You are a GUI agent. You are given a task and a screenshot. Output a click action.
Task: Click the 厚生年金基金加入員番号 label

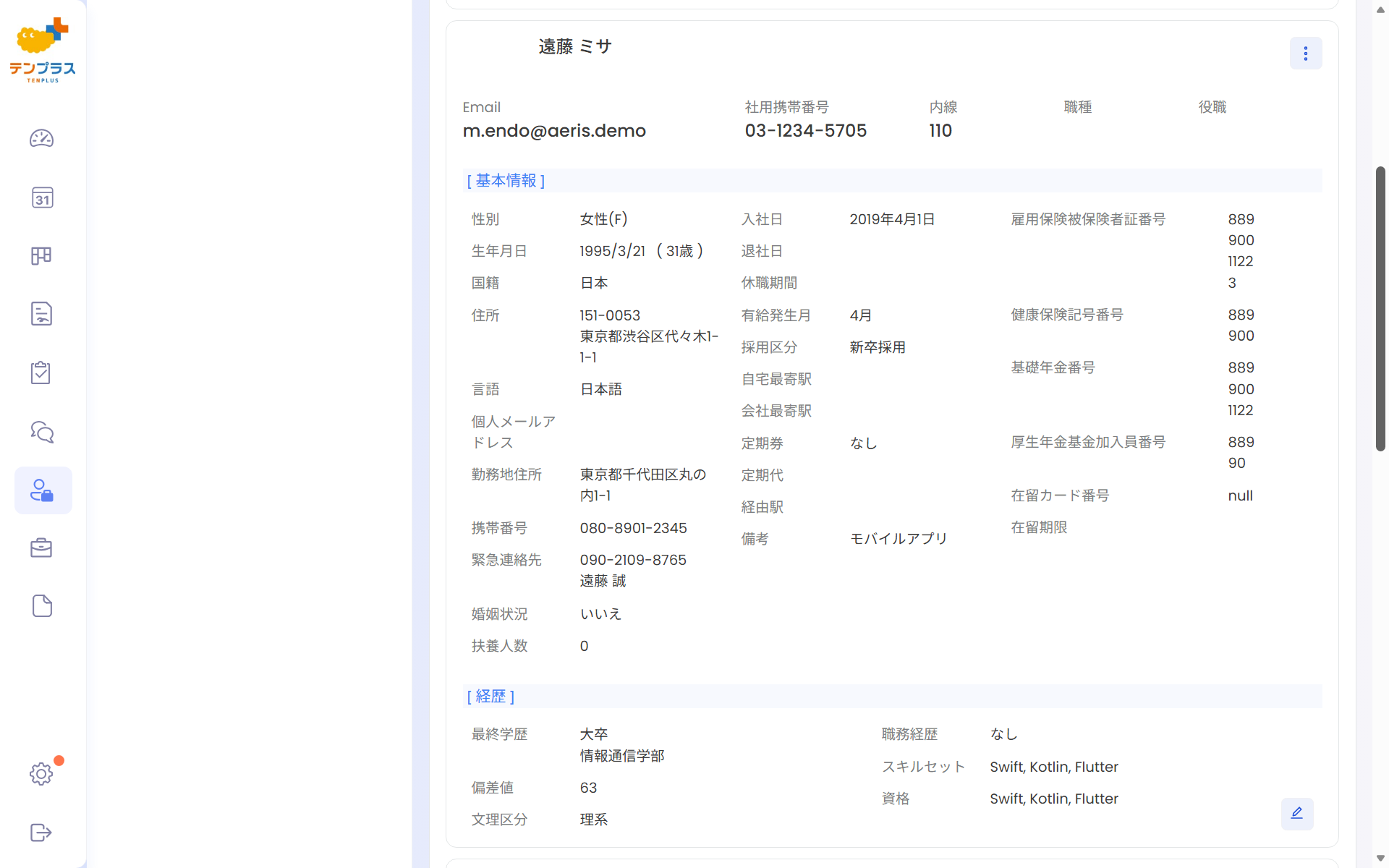[1088, 442]
